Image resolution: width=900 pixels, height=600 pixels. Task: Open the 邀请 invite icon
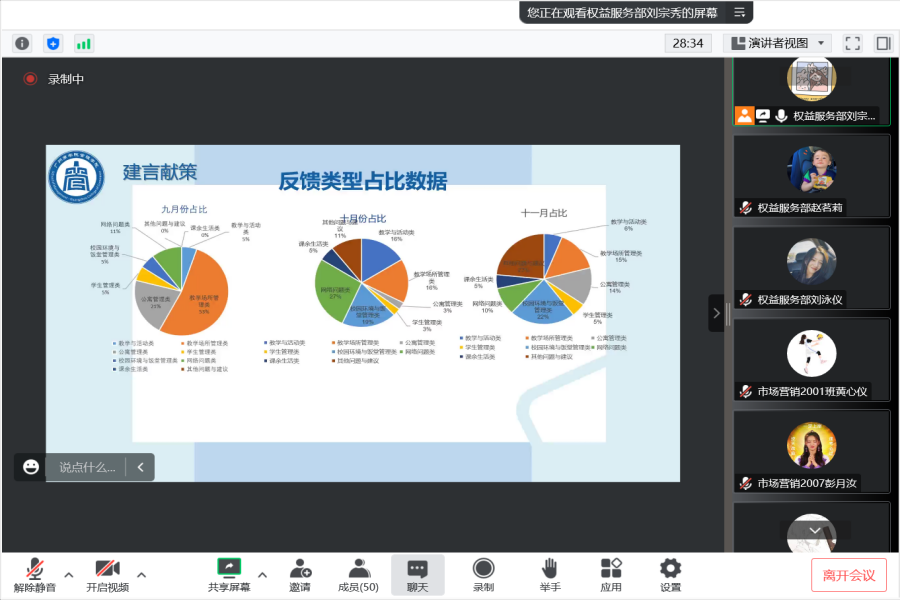(x=299, y=575)
